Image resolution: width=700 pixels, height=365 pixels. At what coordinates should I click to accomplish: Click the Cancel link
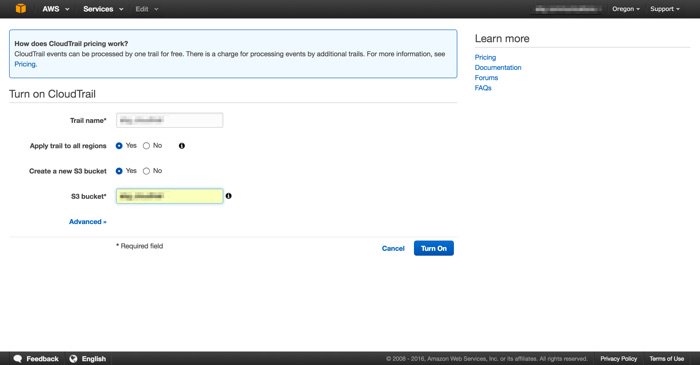(393, 249)
